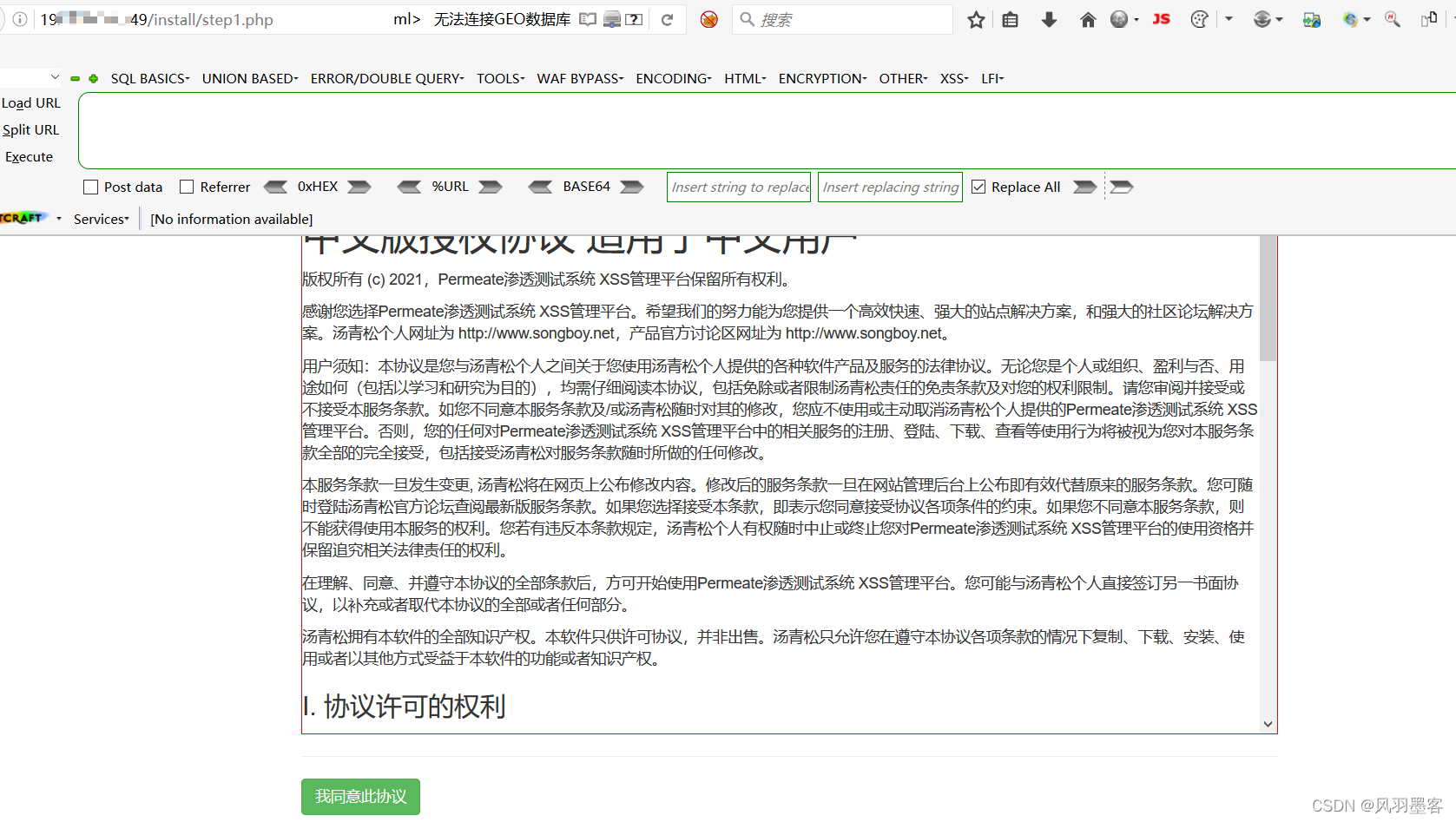Screen dimensions: 1456x822
Task: Open downloads arrow icon
Action: point(1049,19)
